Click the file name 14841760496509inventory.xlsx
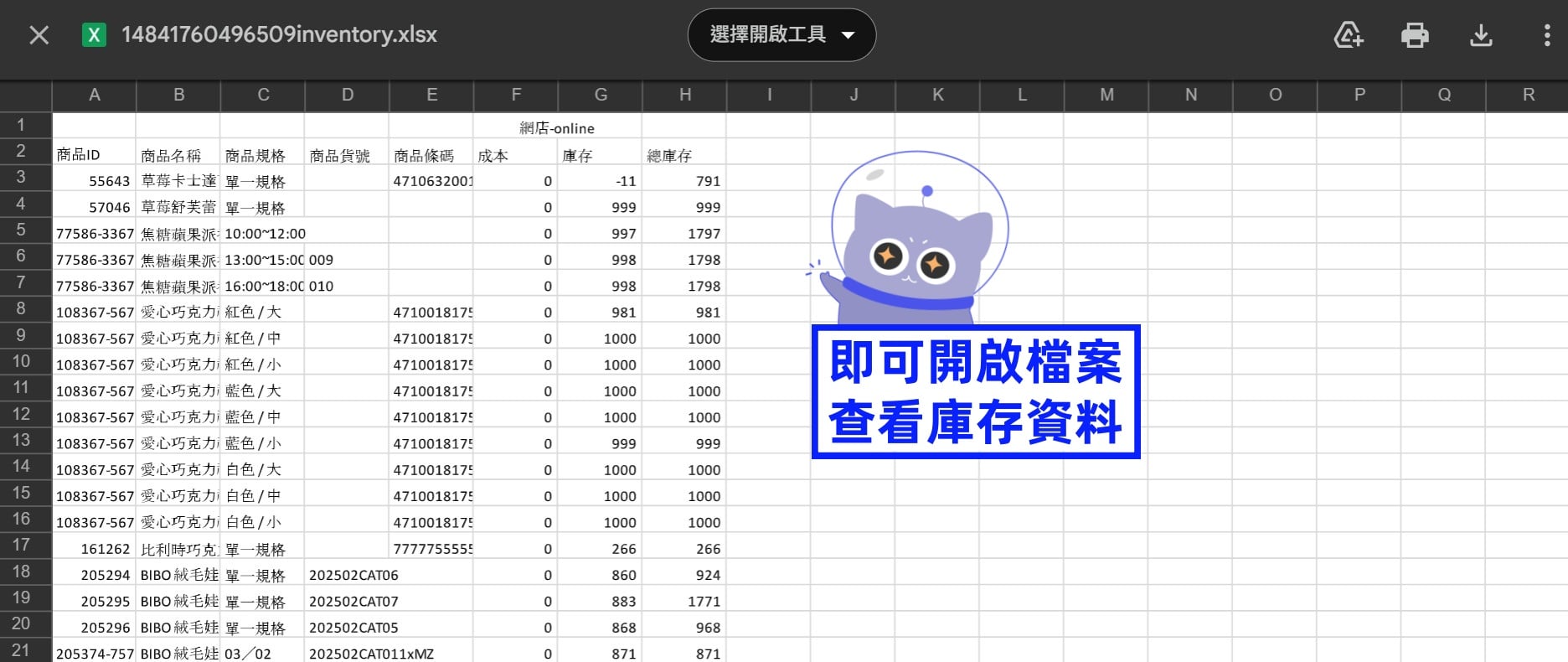The width and height of the screenshot is (1568, 662). [x=279, y=34]
